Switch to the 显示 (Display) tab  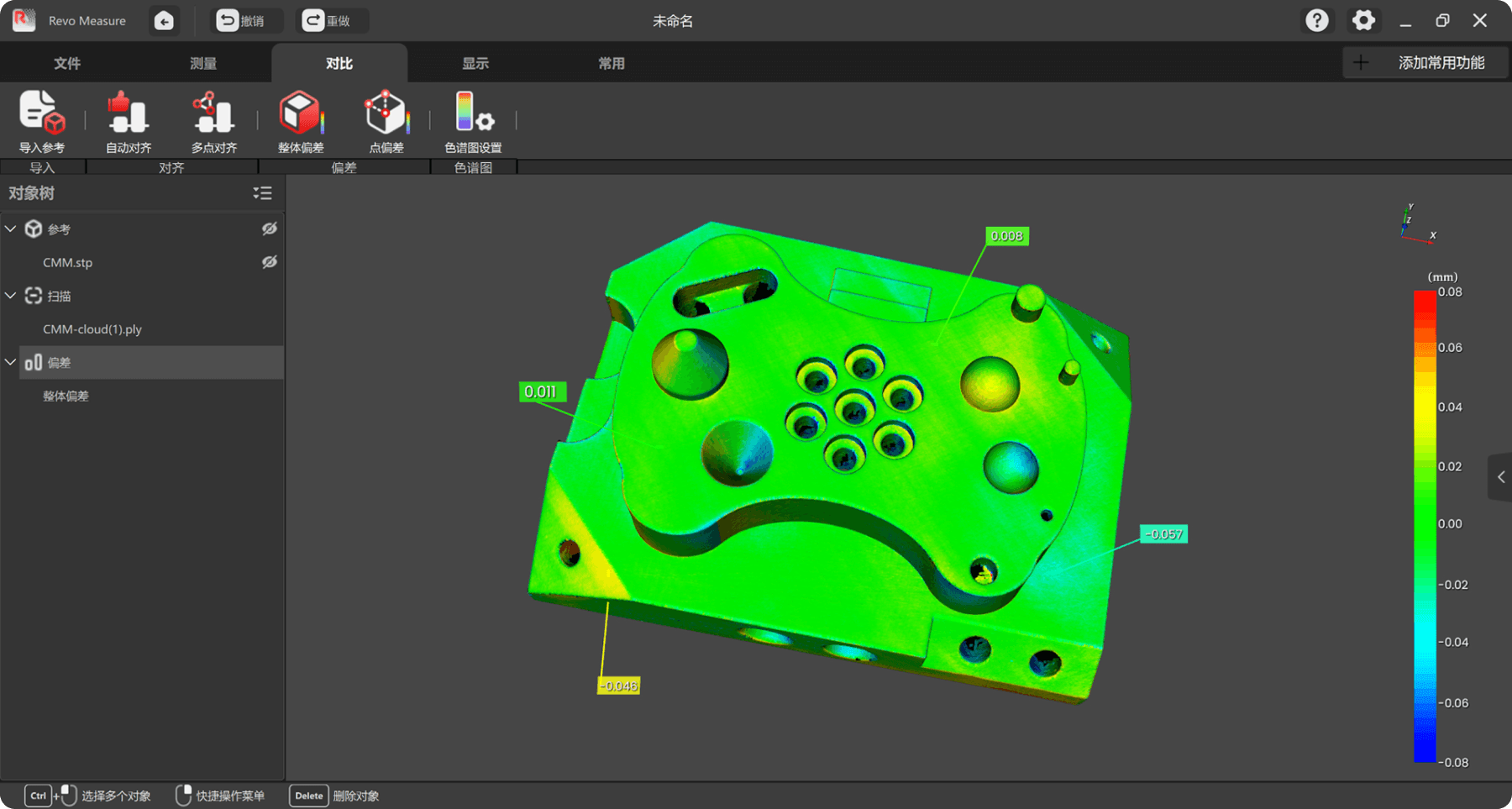tap(475, 63)
